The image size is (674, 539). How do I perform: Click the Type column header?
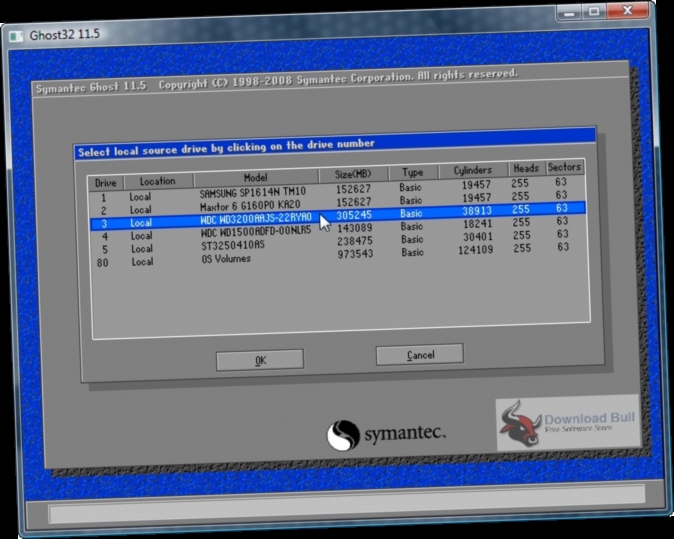(413, 172)
